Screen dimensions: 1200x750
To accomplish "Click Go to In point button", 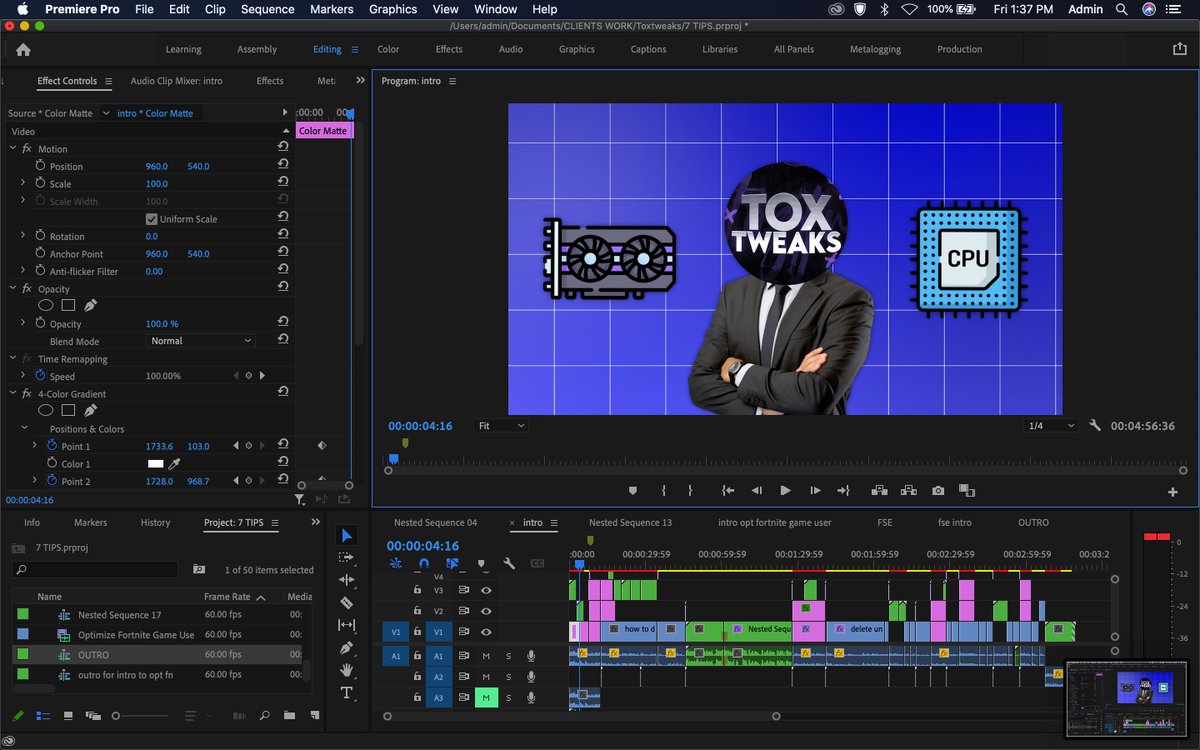I will (x=728, y=491).
